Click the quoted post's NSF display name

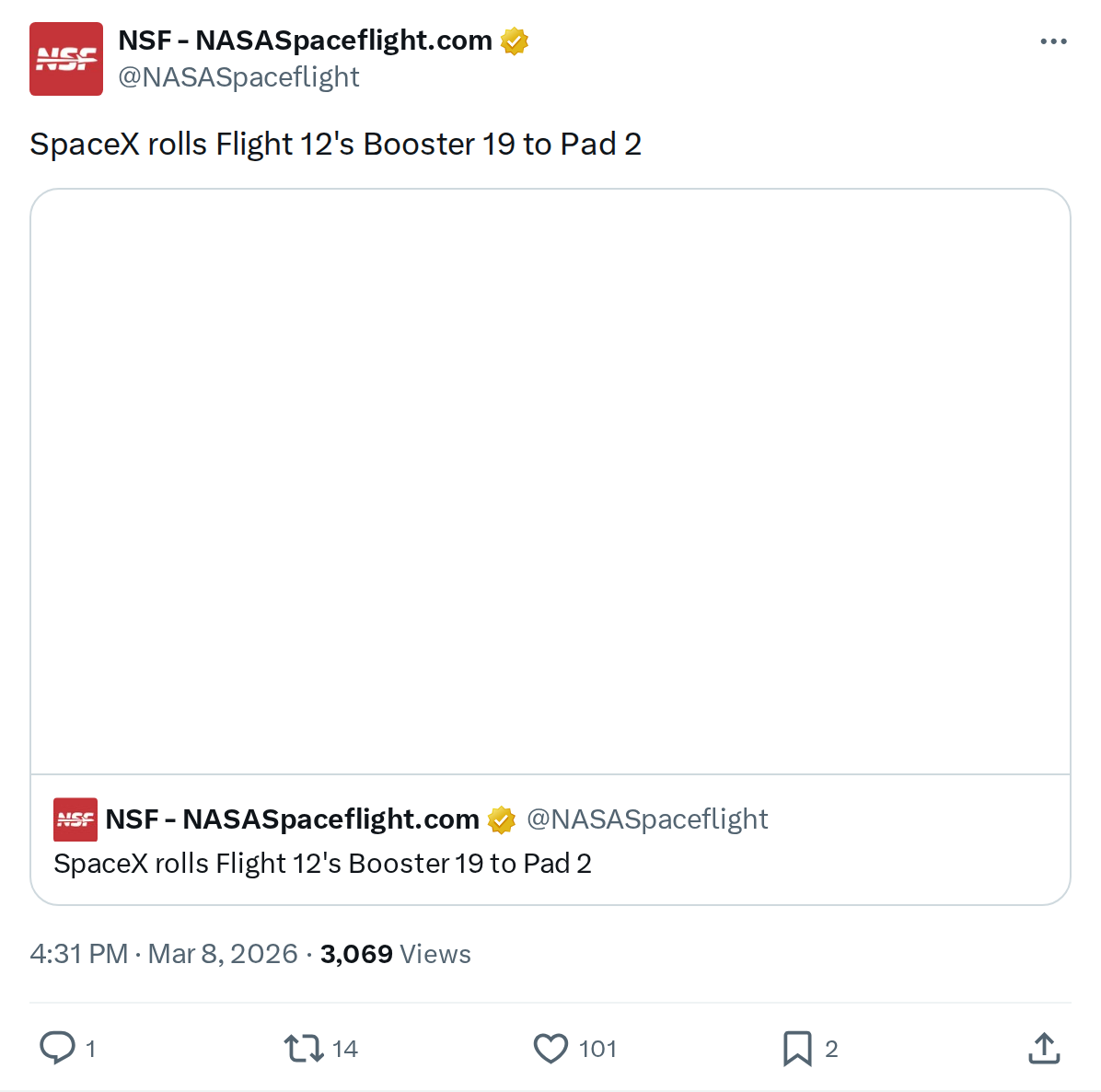tap(292, 819)
